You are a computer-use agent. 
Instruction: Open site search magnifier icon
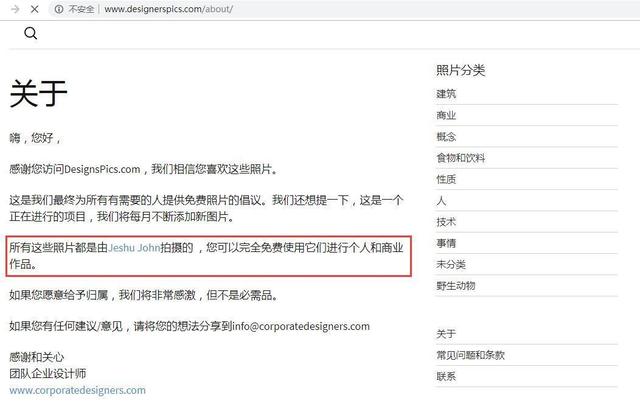point(31,33)
